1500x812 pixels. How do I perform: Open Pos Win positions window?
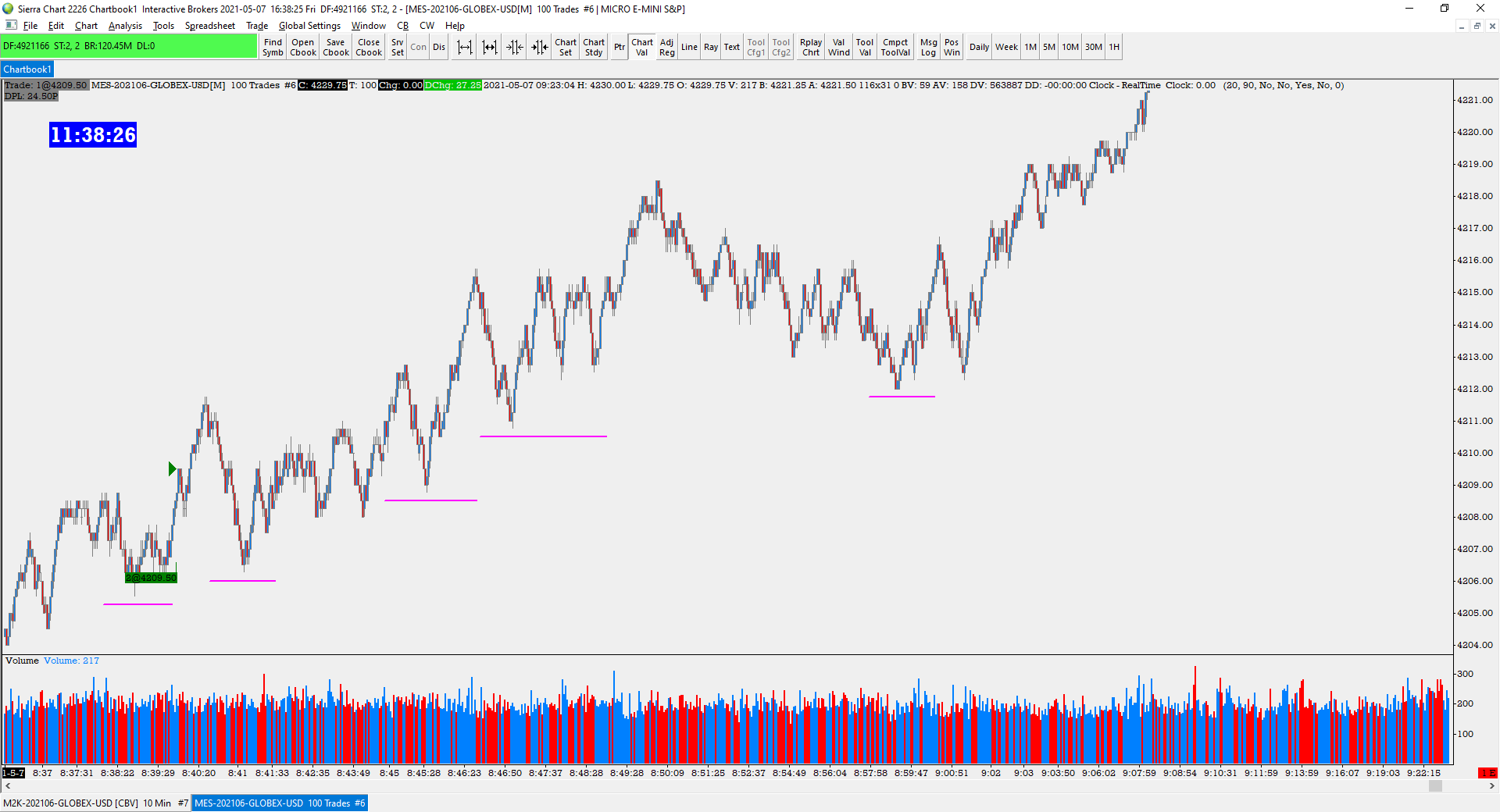pos(952,47)
